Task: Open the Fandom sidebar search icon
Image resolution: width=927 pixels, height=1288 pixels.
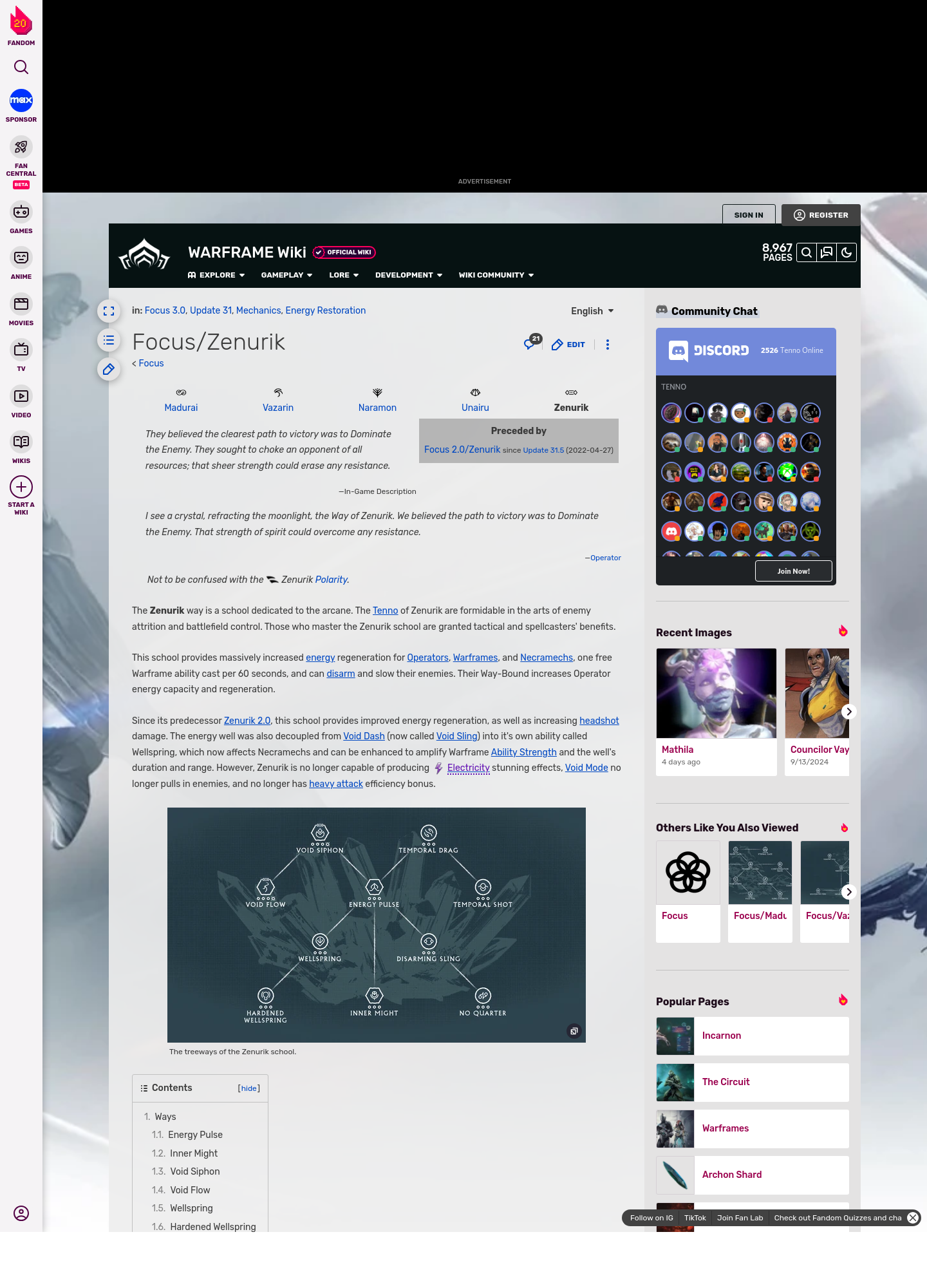Action: coord(21,67)
